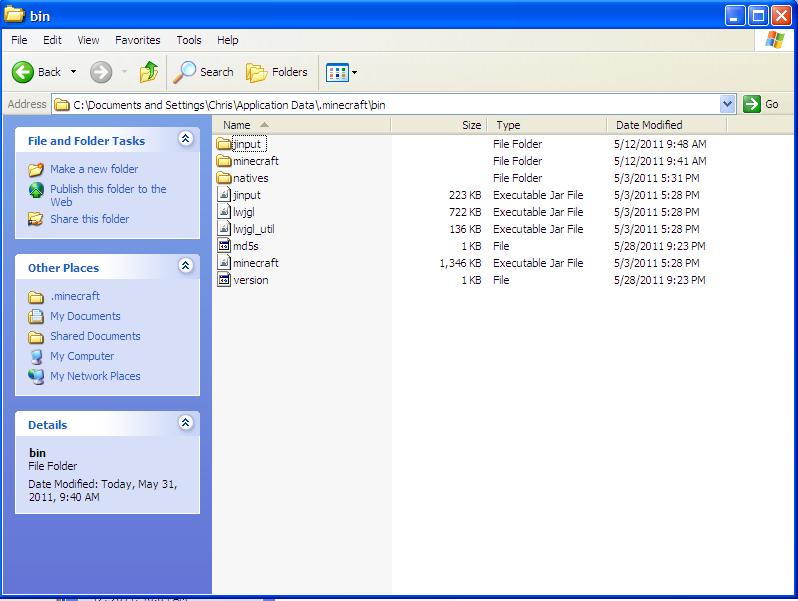Open My Computer link
The image size is (798, 601).
click(82, 356)
